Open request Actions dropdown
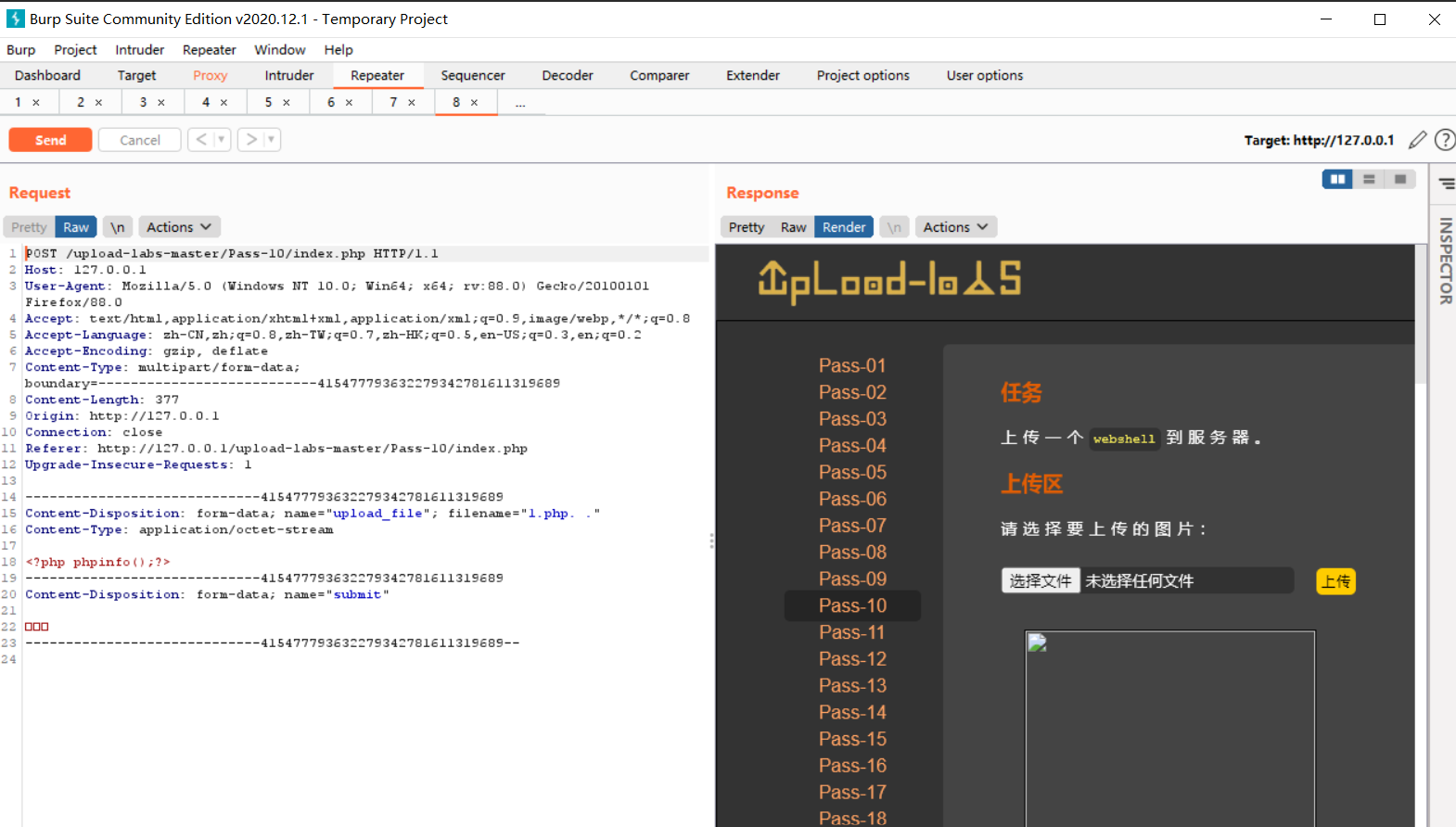The width and height of the screenshot is (1456, 827). (x=180, y=227)
